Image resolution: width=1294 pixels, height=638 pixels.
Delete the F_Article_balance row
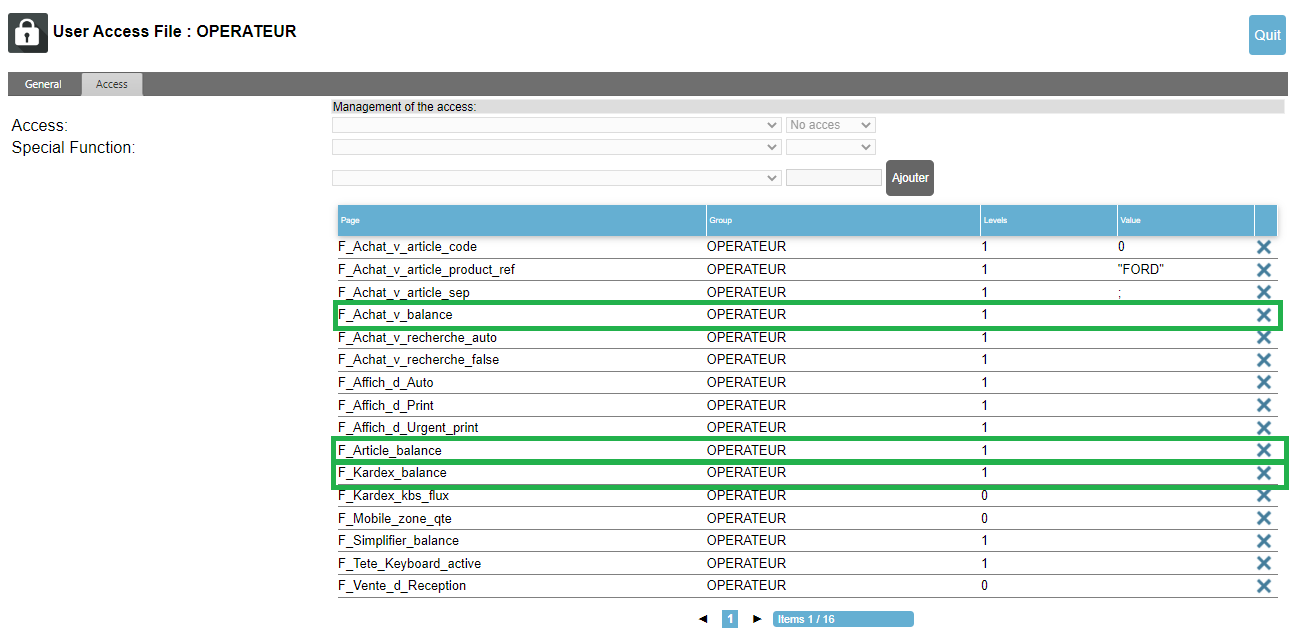(x=1263, y=450)
